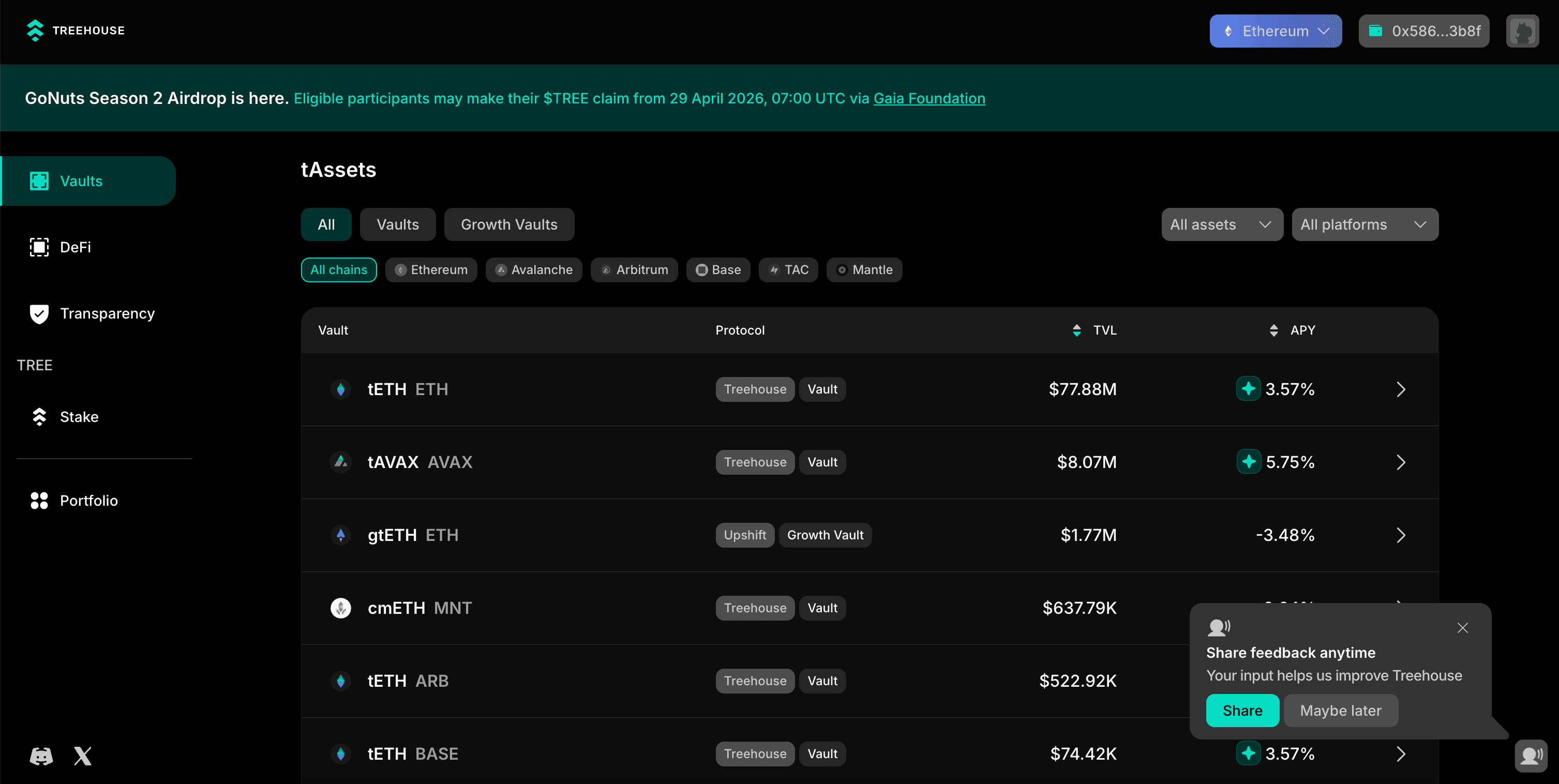Screen dimensions: 1559x784
Task: Click the profile avatar icon
Action: point(1522,31)
